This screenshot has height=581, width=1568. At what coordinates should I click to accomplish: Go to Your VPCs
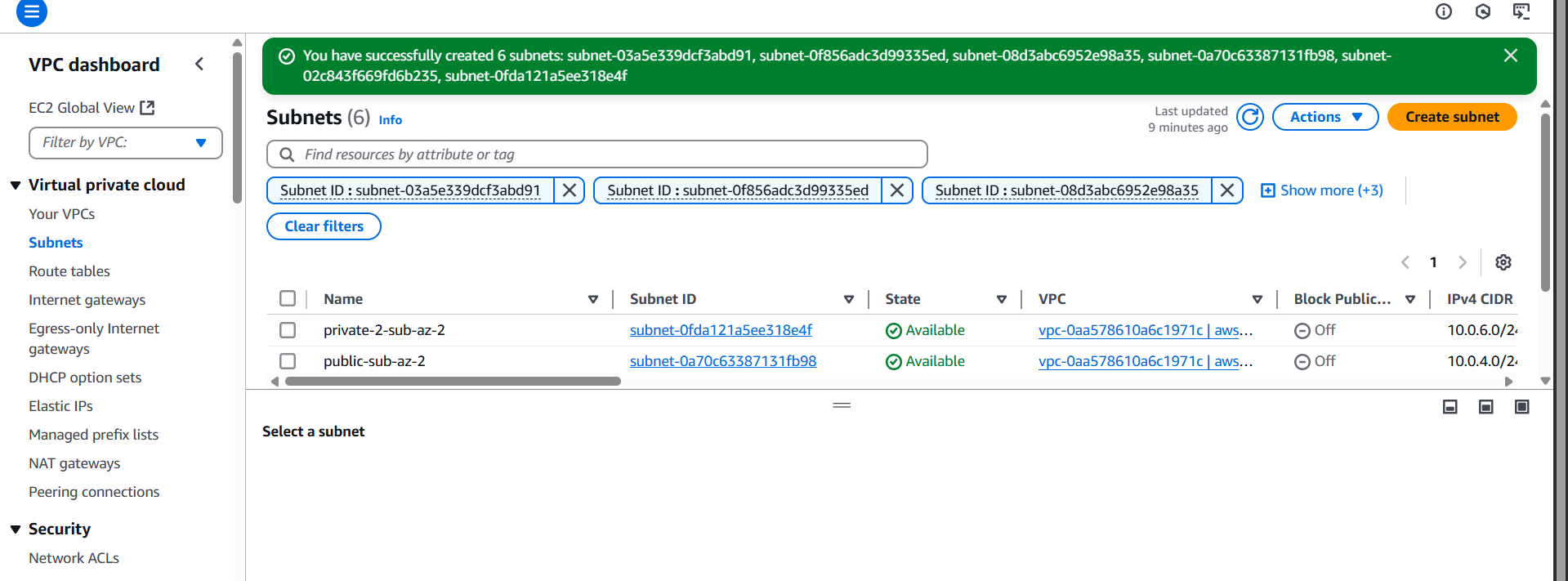coord(62,214)
